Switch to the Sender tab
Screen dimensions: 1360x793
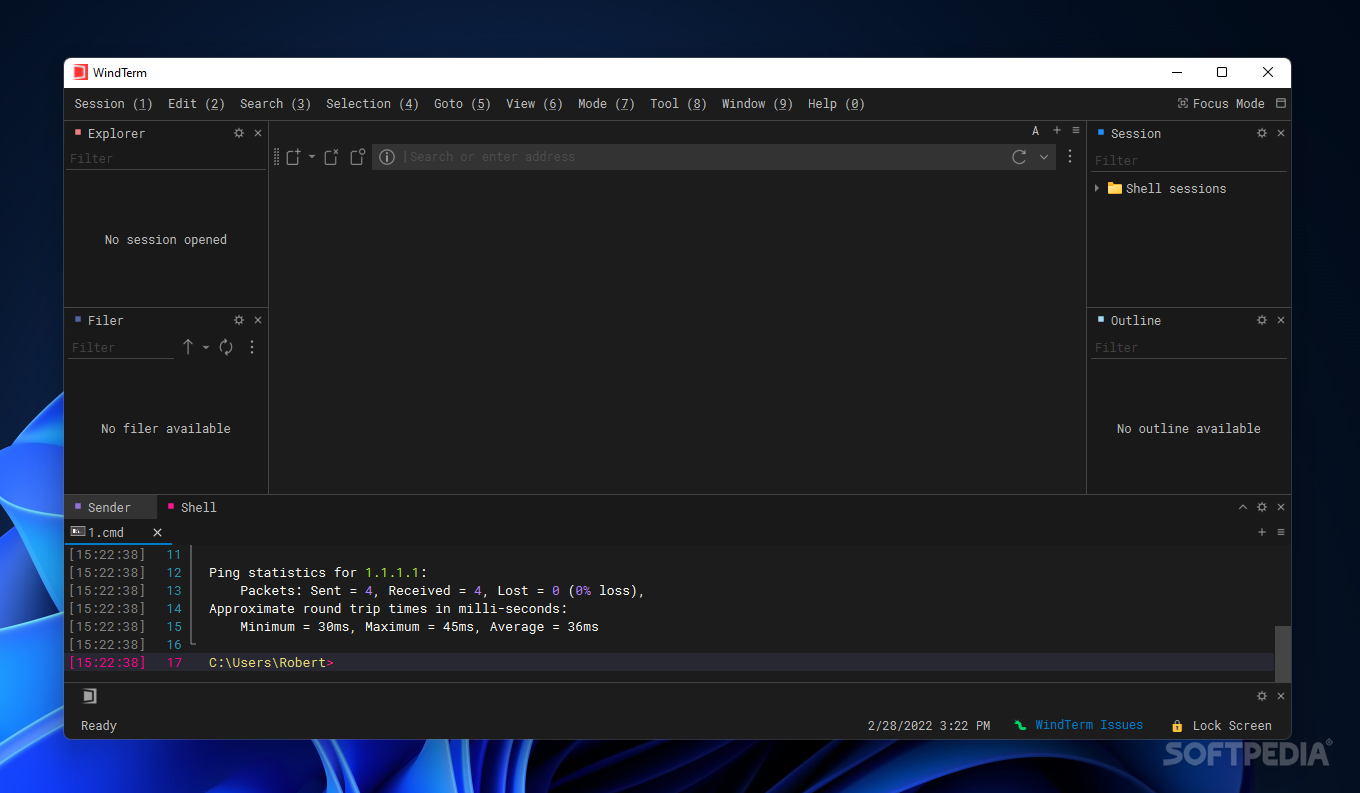(109, 507)
